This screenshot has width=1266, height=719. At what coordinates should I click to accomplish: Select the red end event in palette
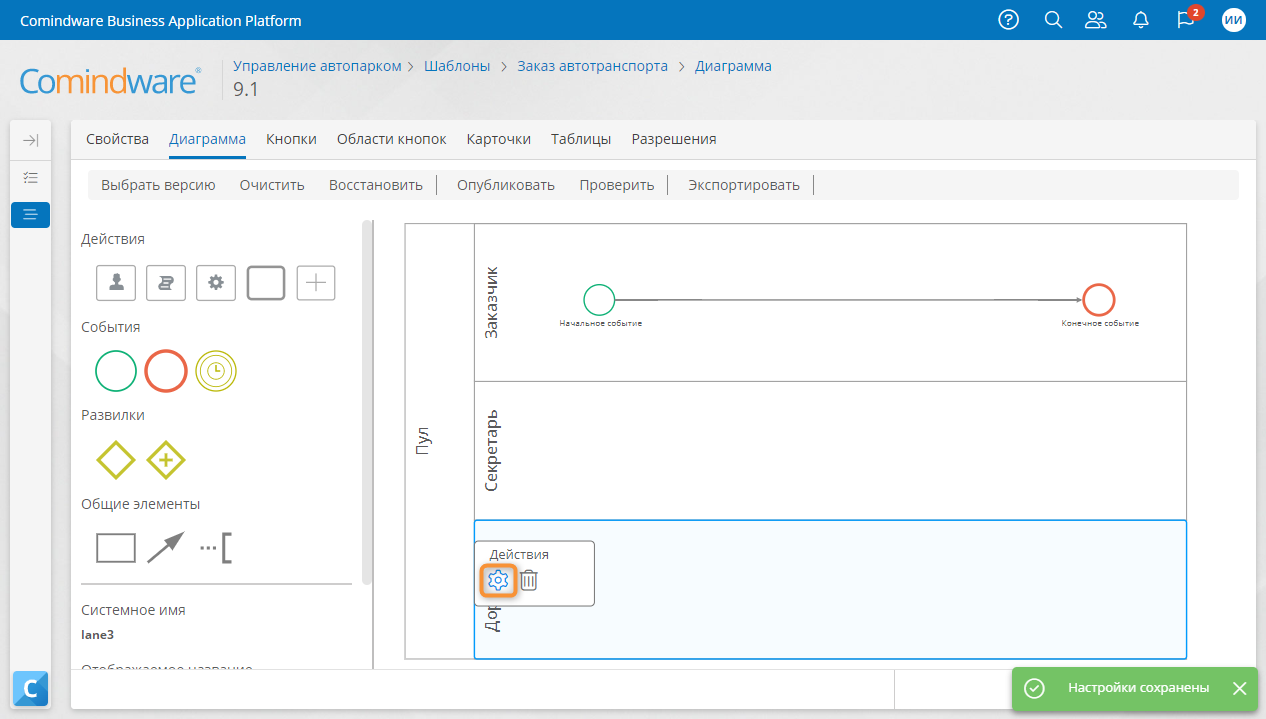point(166,371)
